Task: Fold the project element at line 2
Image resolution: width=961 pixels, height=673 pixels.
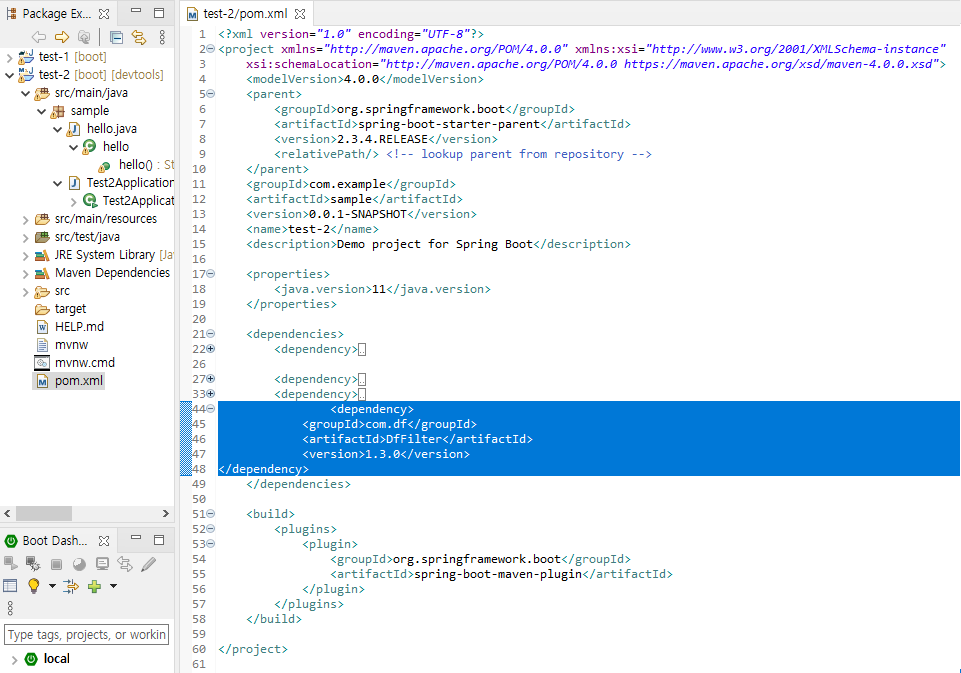Action: tap(210, 49)
